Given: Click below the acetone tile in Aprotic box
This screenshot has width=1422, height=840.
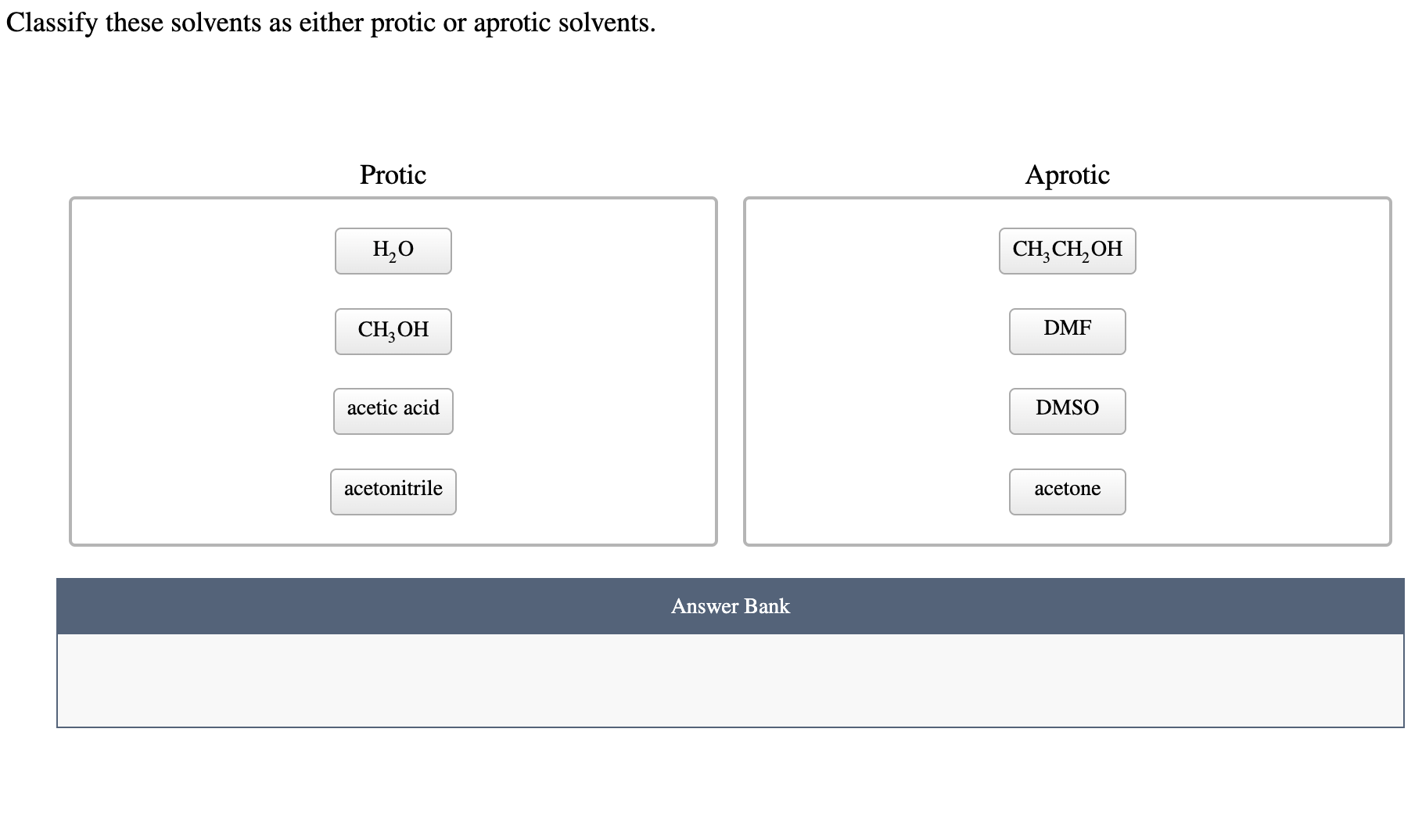Looking at the screenshot, I should click(1066, 532).
